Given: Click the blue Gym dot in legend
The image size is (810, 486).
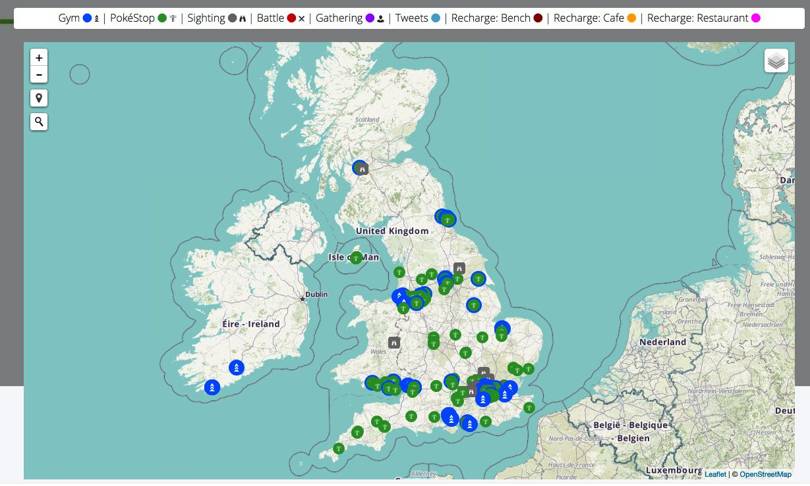Looking at the screenshot, I should 87,18.
